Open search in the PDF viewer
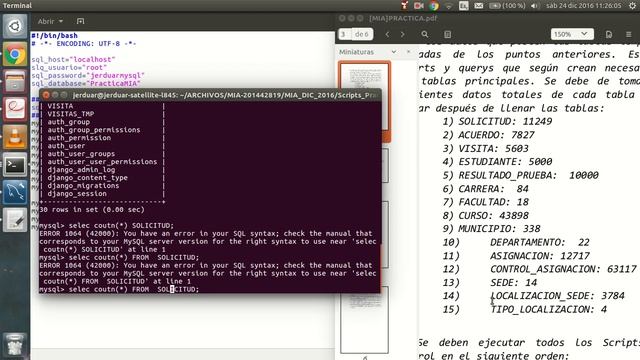This screenshot has width=640, height=360. (x=425, y=35)
